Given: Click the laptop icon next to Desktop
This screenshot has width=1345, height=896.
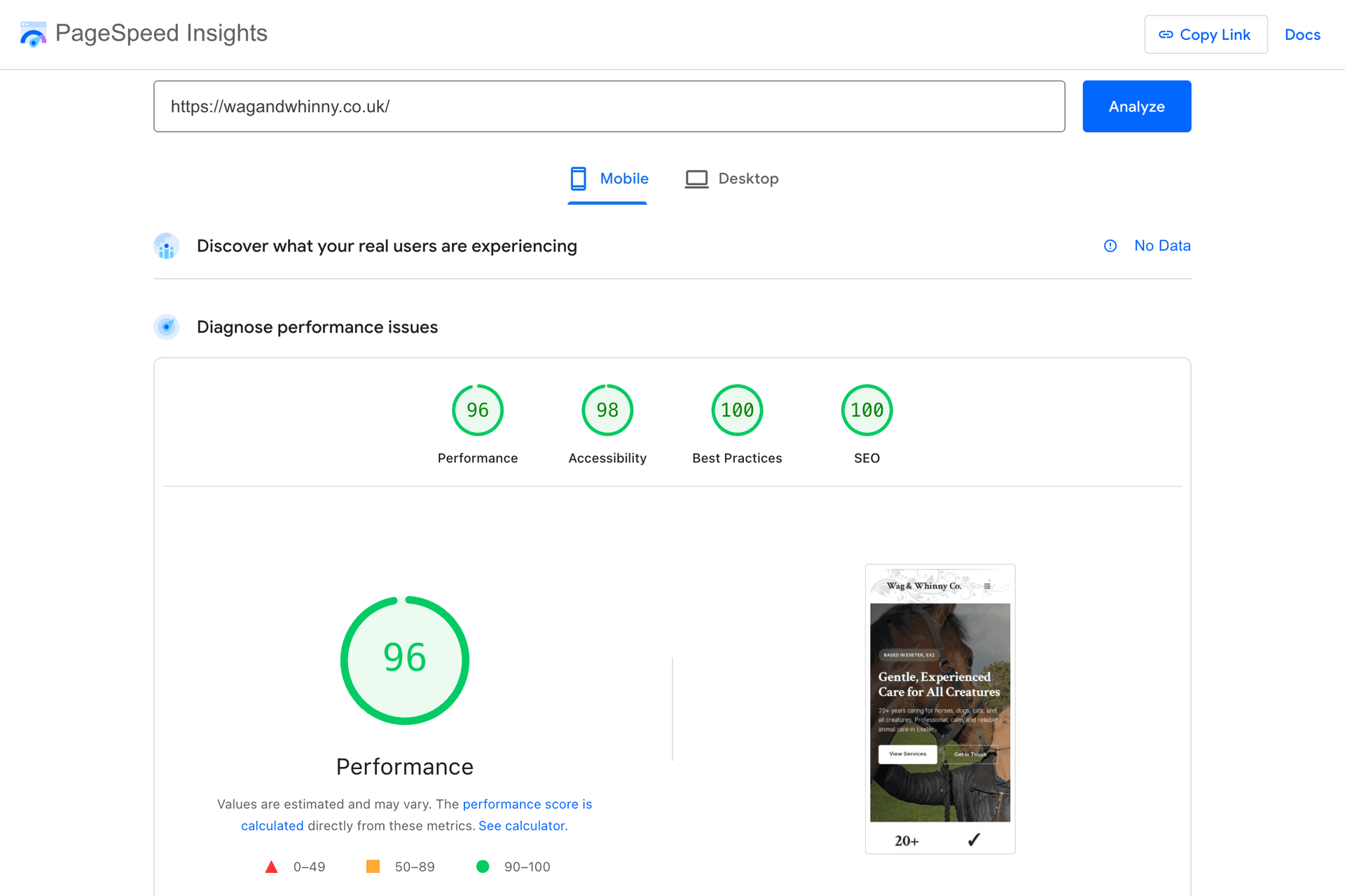Looking at the screenshot, I should tap(696, 178).
